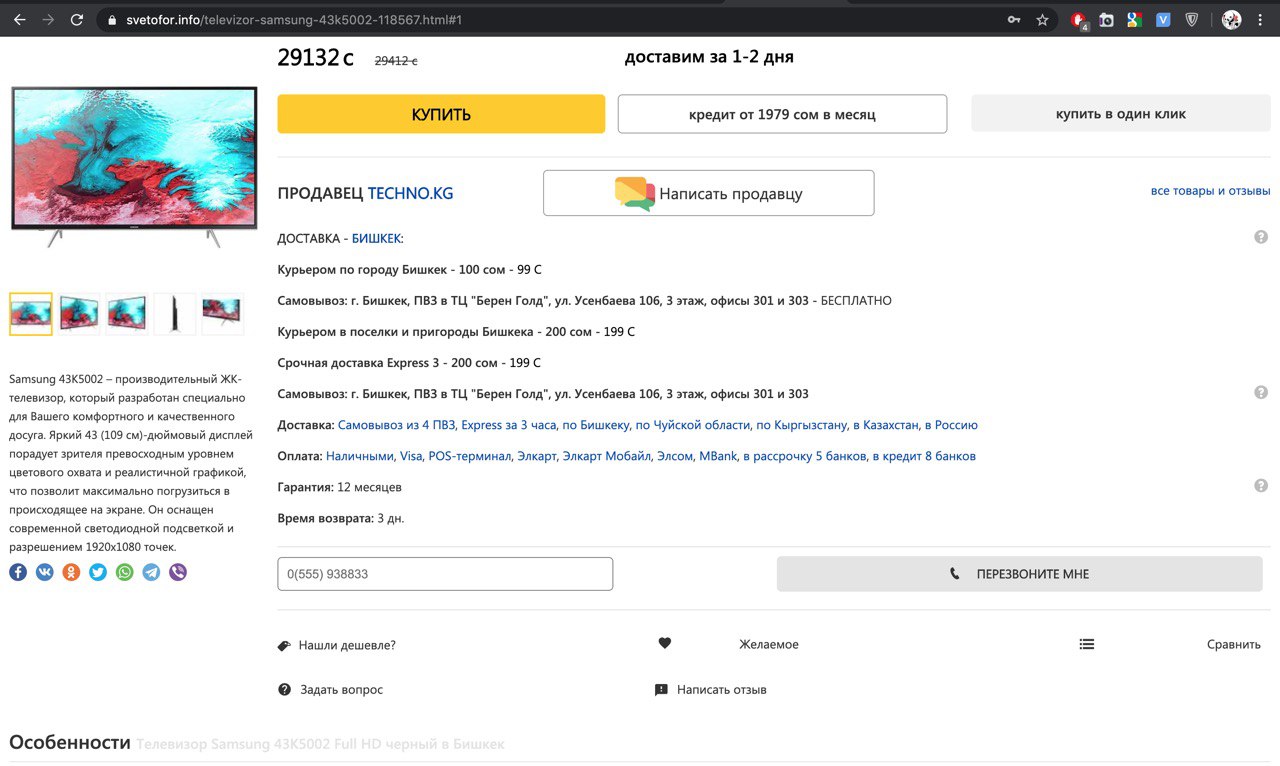This screenshot has width=1280, height=766.
Task: Click the price 29132 с
Action: coord(315,58)
